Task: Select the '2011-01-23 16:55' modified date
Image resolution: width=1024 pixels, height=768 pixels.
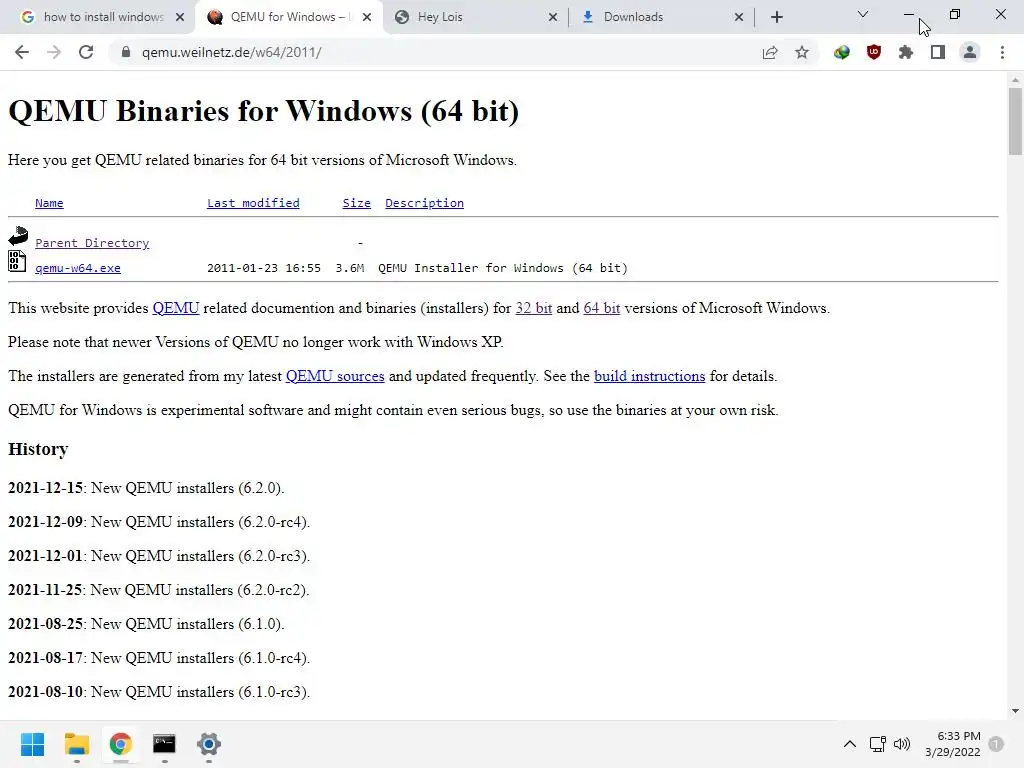Action: (x=264, y=268)
